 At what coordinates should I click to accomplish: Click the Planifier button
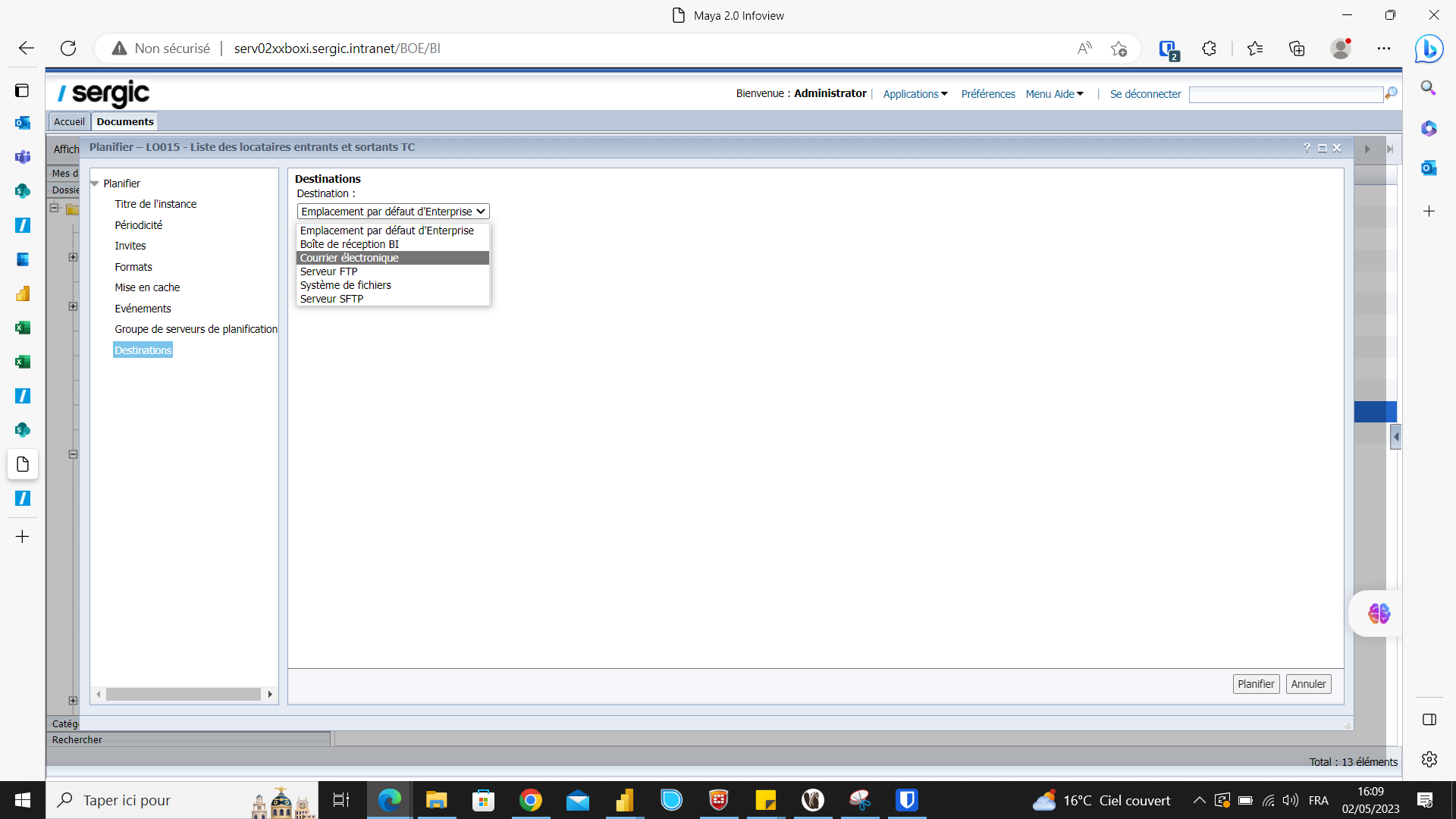tap(1255, 684)
